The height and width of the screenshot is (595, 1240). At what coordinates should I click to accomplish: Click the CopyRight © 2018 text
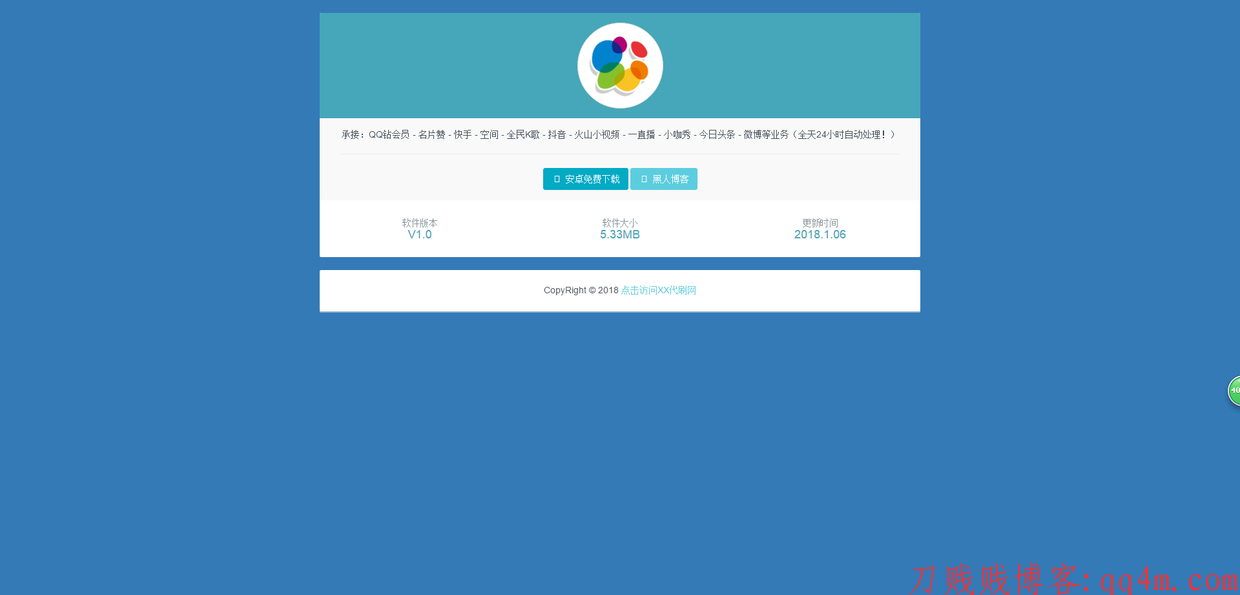click(581, 291)
